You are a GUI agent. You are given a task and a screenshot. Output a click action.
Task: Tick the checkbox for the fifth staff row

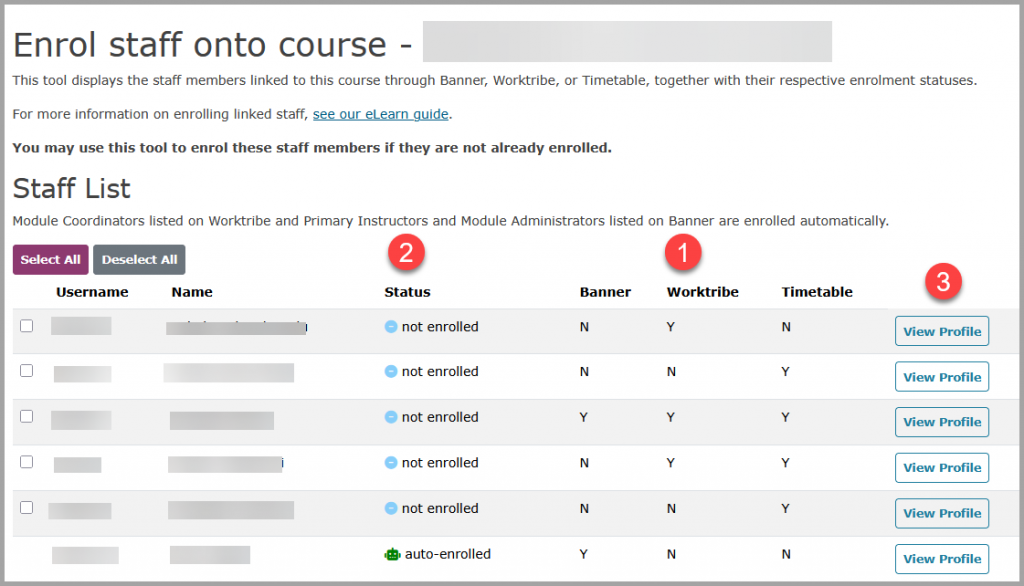pos(27,507)
